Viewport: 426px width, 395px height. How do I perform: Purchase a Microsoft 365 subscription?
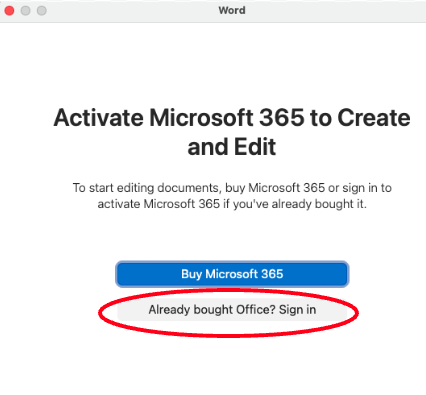click(232, 274)
